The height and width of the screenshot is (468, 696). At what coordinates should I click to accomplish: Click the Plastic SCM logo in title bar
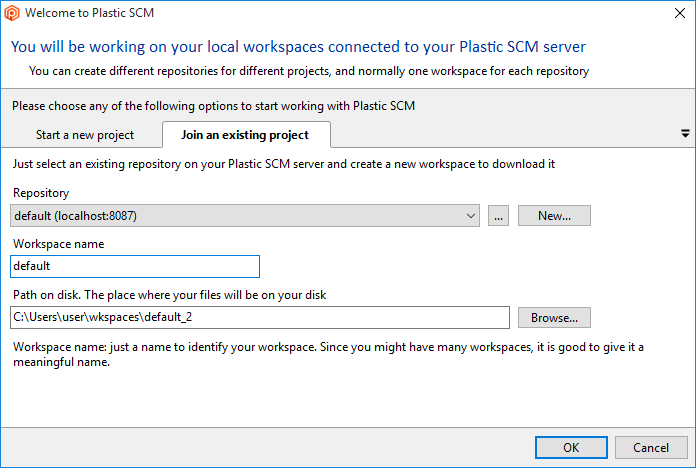point(12,13)
